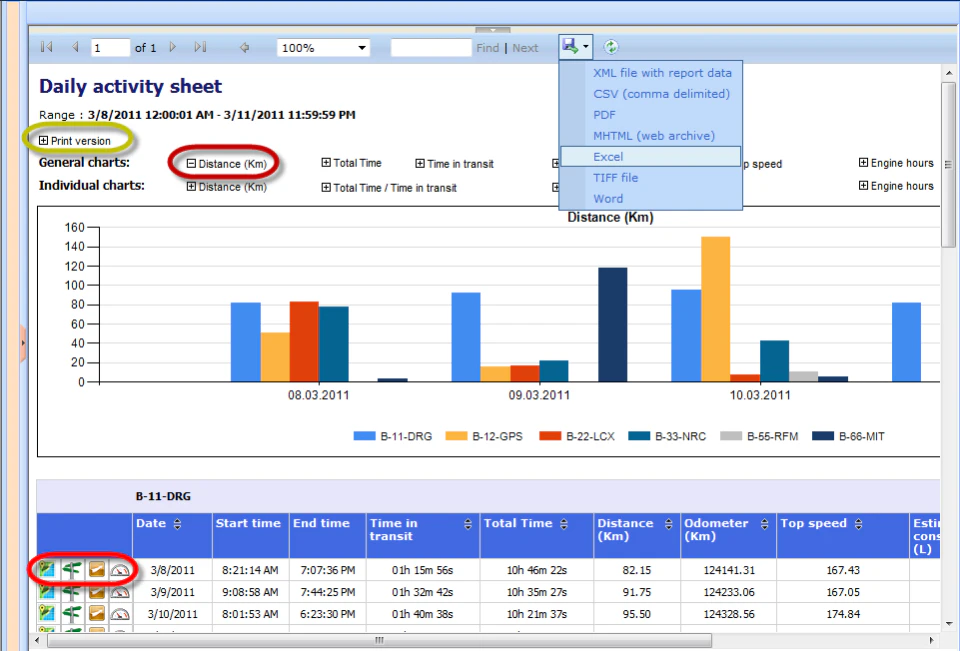The width and height of the screenshot is (960, 651).
Task: Go to the first page of report
Action: pos(47,47)
